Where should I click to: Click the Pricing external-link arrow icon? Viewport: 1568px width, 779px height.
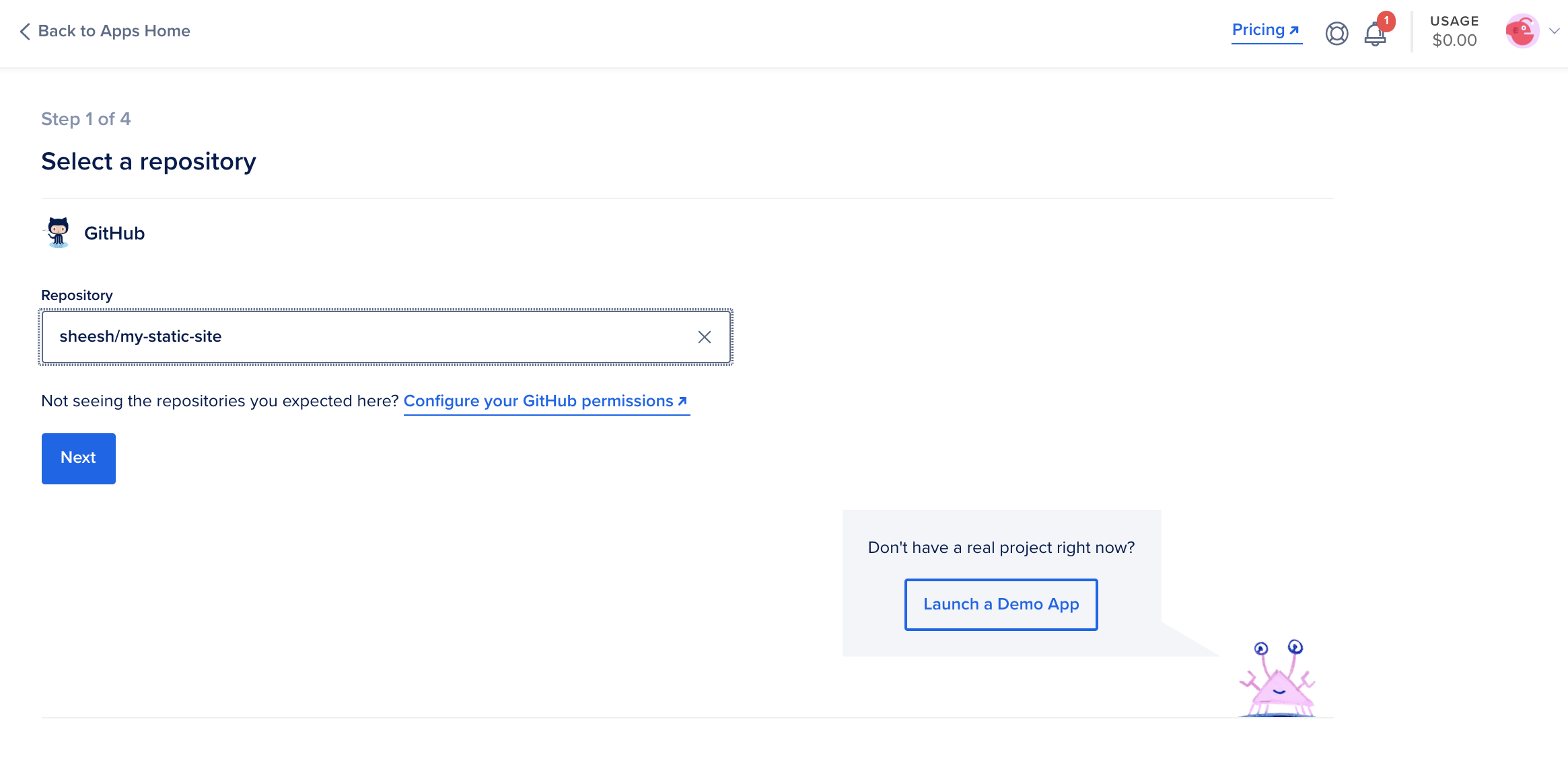[1294, 30]
